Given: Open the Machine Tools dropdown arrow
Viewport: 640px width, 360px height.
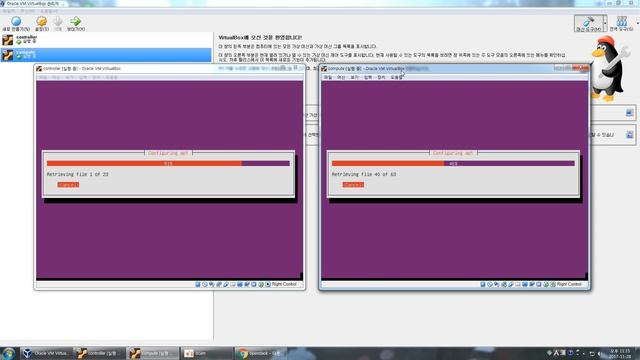Looking at the screenshot, I should tap(605, 24).
